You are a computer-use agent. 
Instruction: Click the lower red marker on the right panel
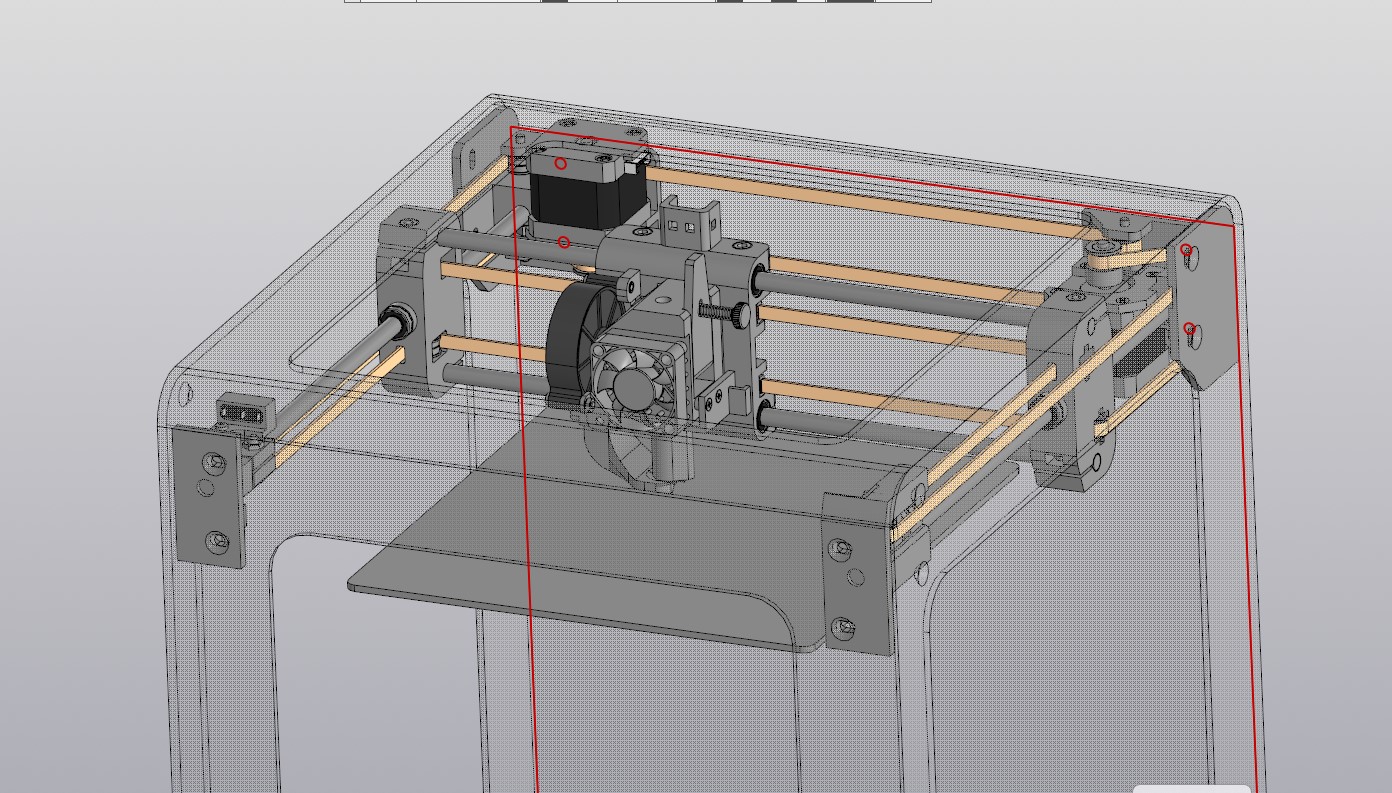1188,327
